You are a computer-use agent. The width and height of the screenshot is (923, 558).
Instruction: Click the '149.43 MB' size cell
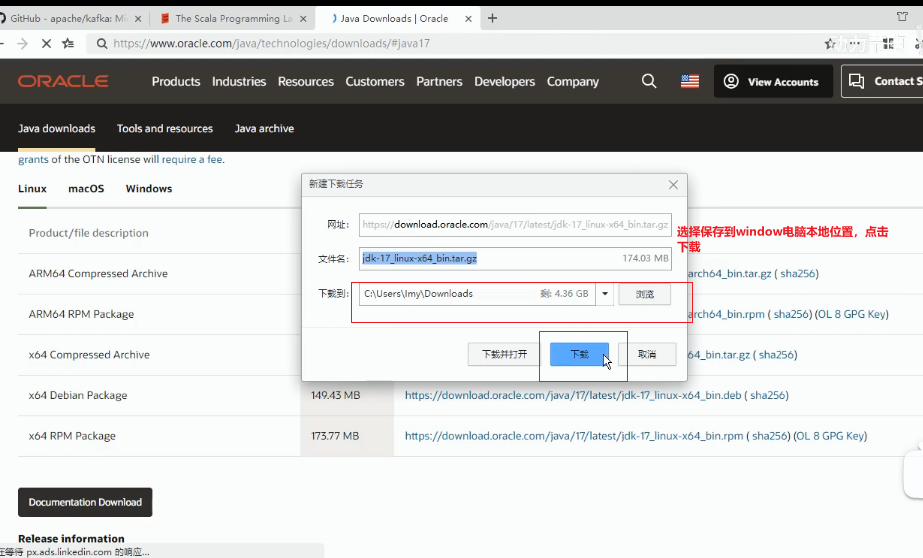click(336, 396)
